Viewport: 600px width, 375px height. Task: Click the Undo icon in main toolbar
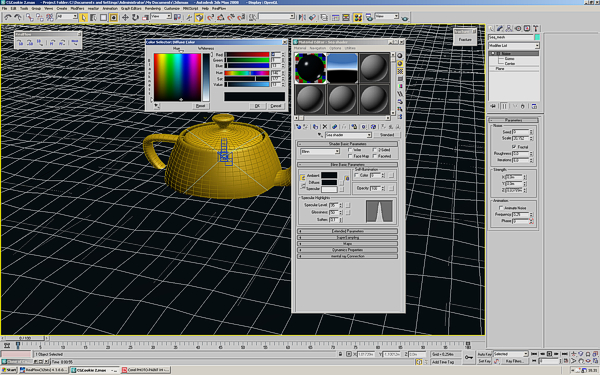pyautogui.click(x=8, y=17)
